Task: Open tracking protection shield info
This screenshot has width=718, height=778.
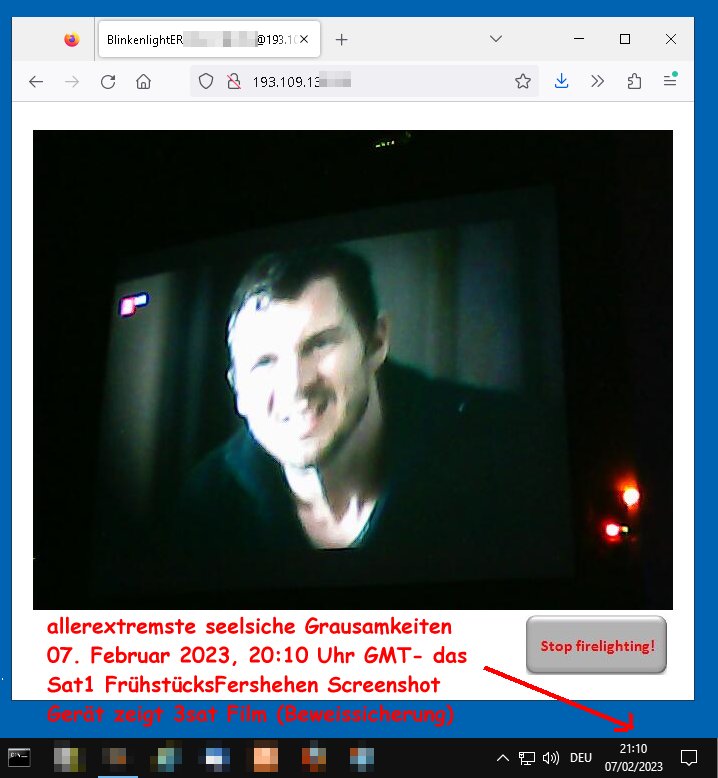Action: [x=206, y=81]
